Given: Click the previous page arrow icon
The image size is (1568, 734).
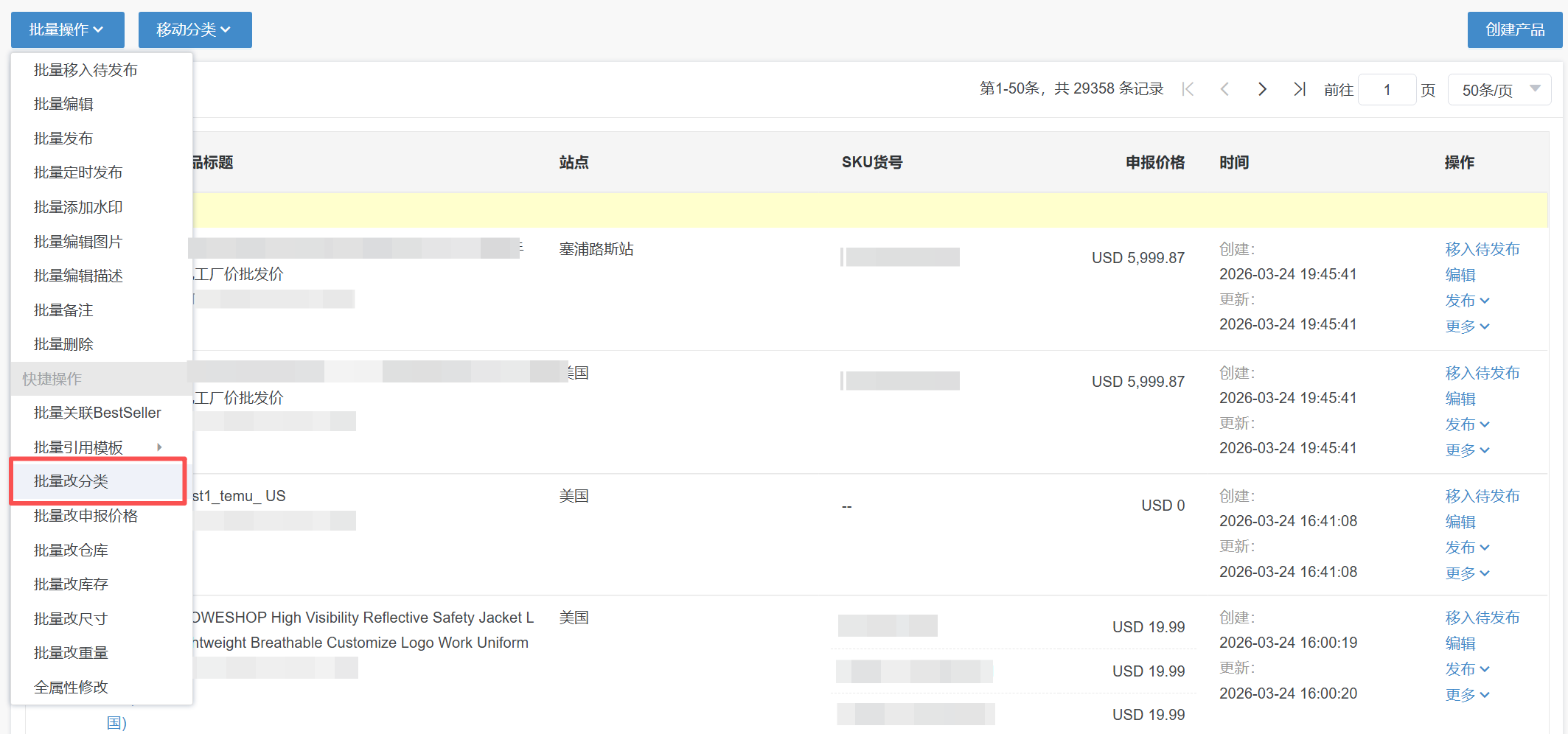Looking at the screenshot, I should pyautogui.click(x=1224, y=89).
